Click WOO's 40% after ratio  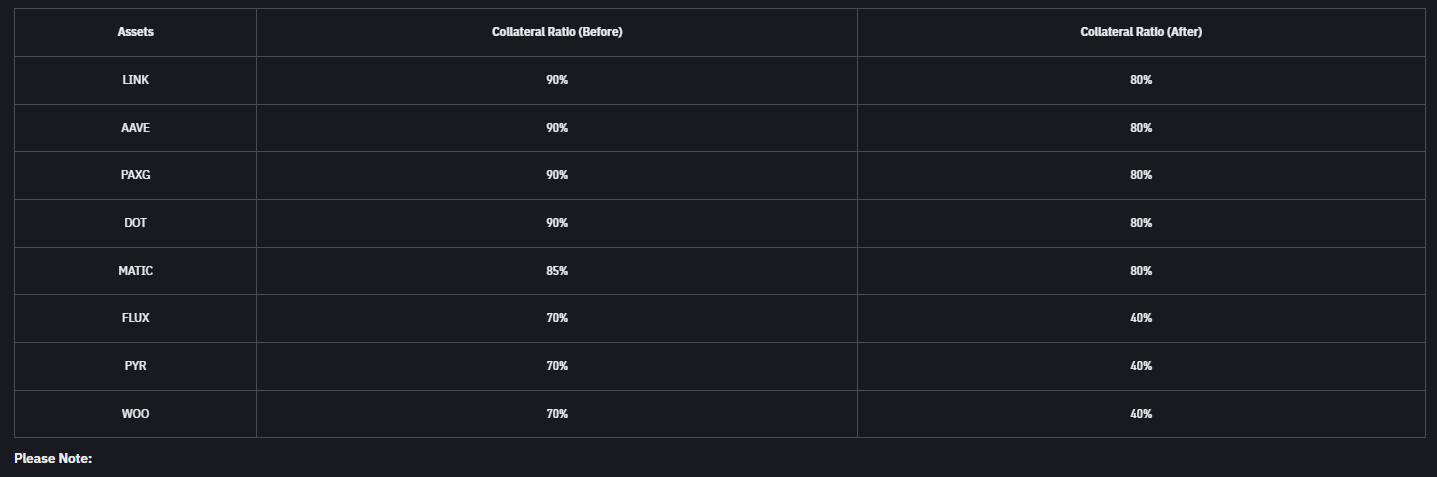(1141, 414)
